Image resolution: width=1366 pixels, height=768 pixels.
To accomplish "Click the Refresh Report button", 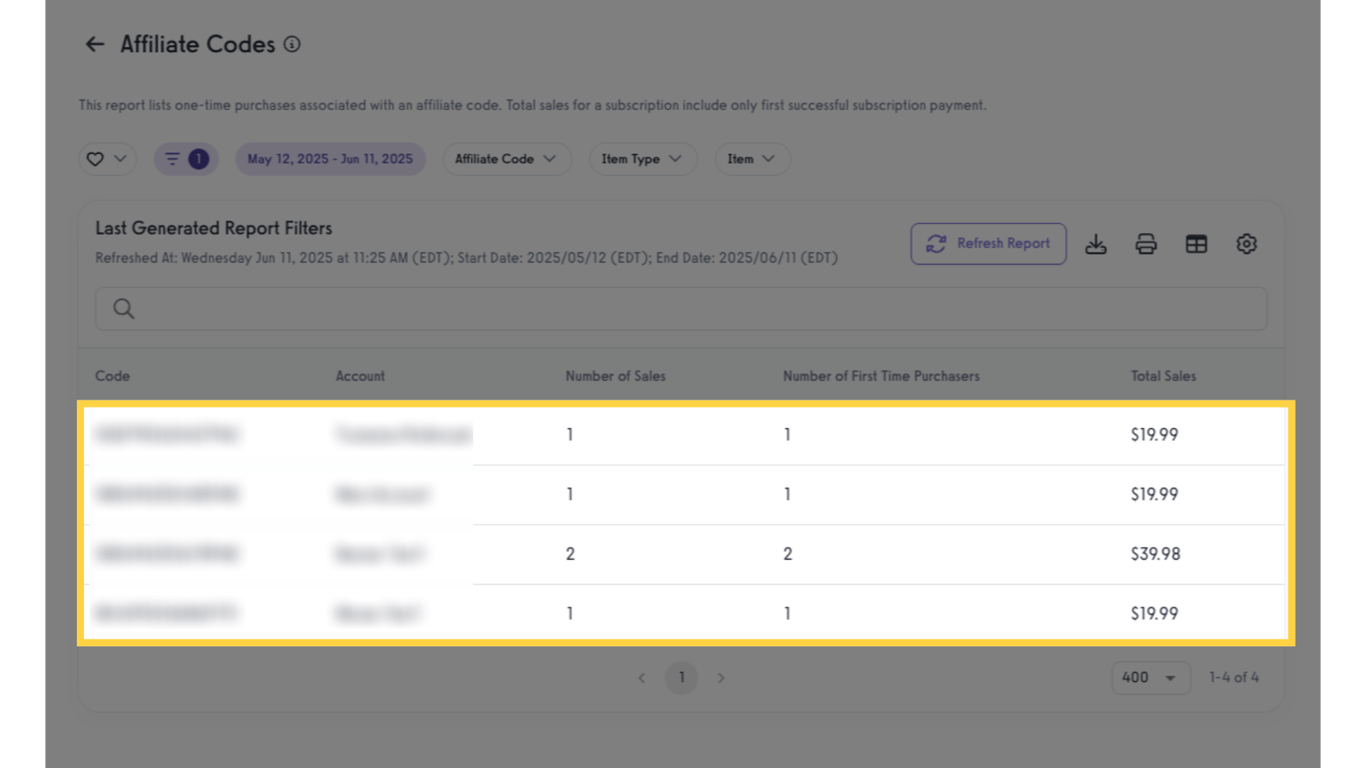I will pyautogui.click(x=988, y=243).
